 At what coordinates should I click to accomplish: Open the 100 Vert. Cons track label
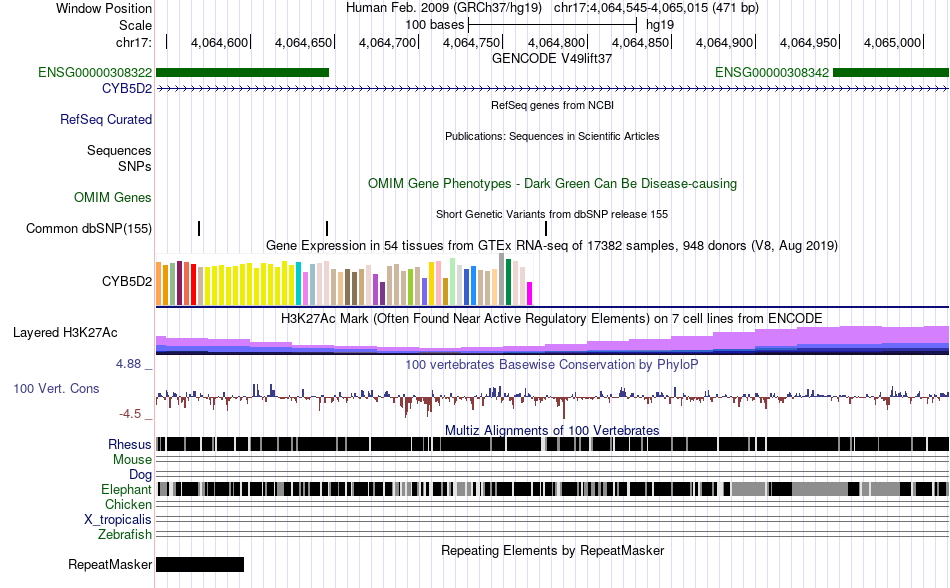[x=56, y=388]
